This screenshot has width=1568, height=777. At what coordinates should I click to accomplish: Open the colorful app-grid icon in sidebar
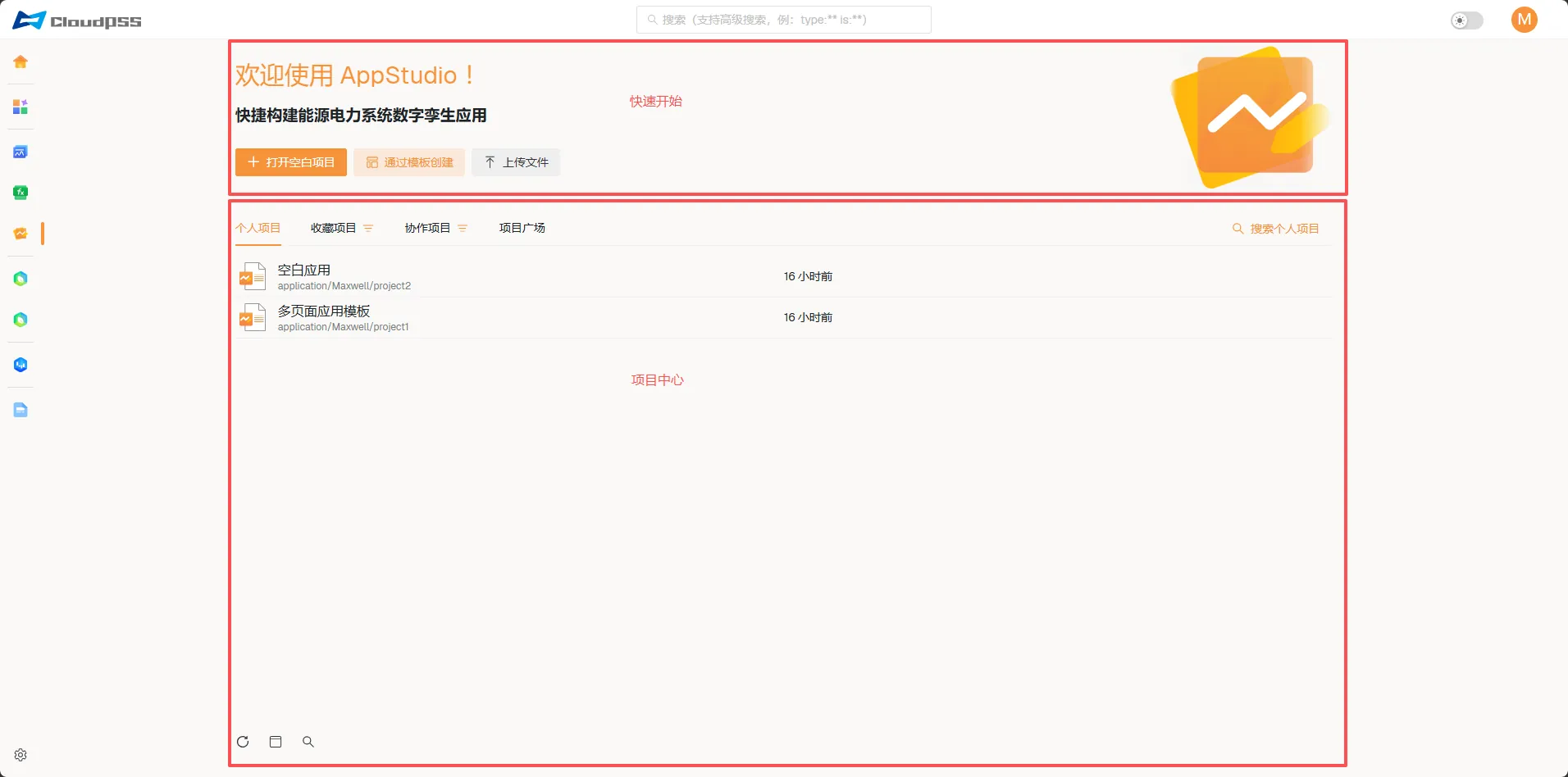[21, 107]
